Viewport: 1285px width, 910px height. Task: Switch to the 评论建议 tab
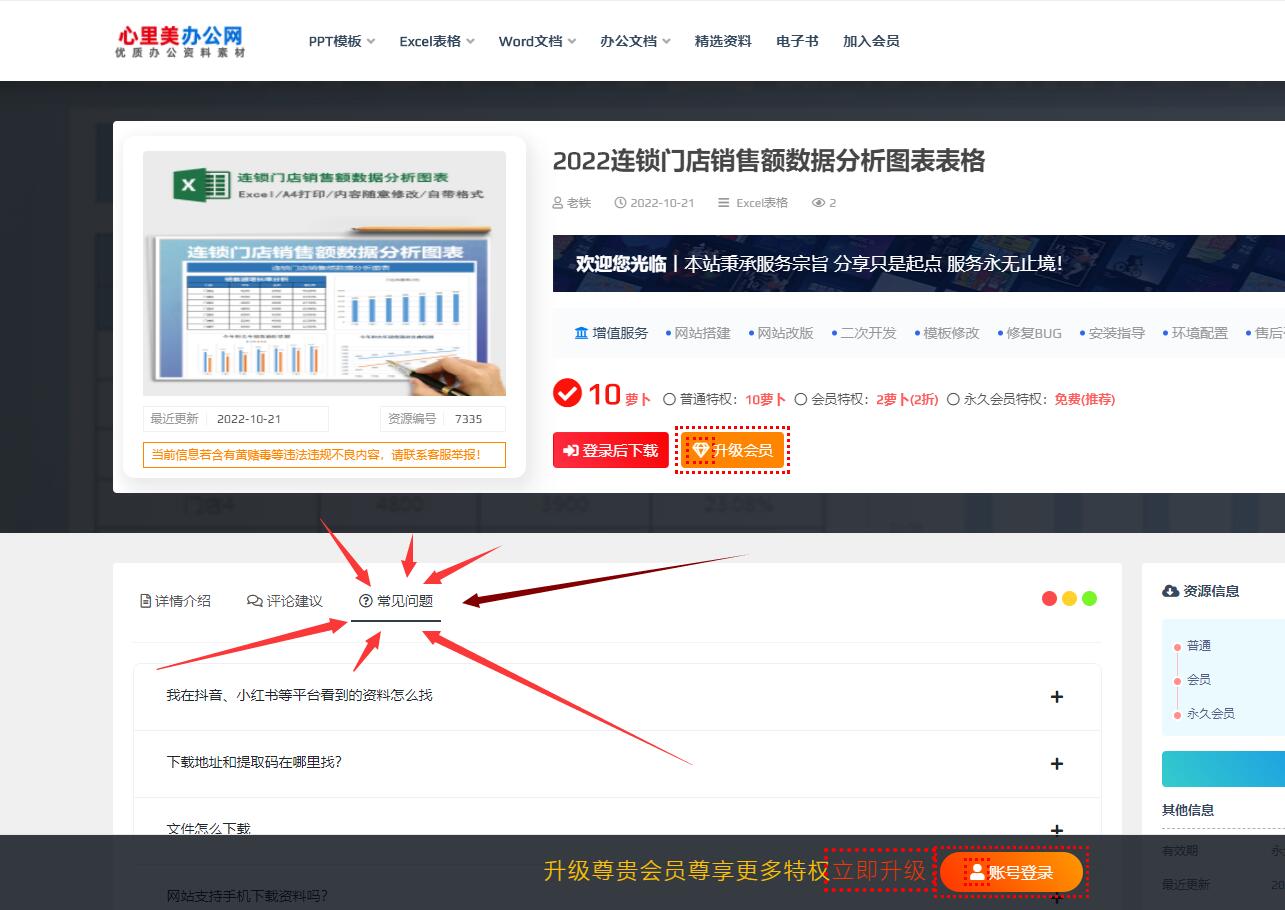[x=285, y=601]
